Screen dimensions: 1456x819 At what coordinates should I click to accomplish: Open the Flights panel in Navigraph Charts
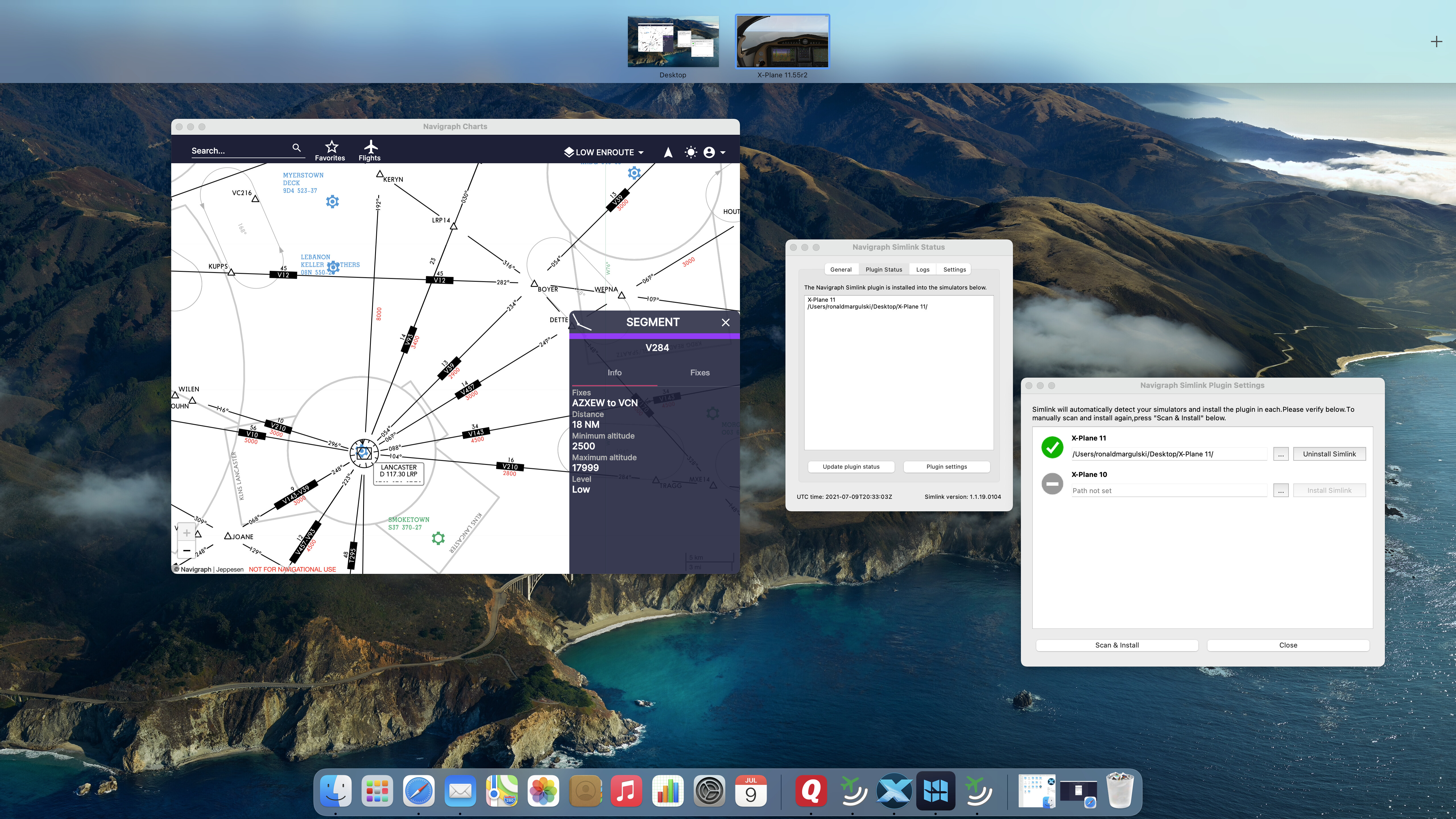(x=370, y=151)
